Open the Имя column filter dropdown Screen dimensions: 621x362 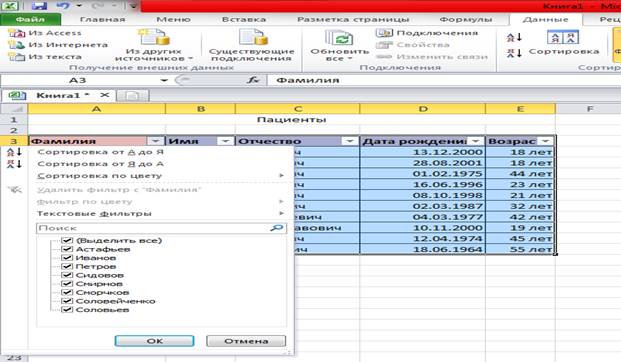(x=225, y=141)
